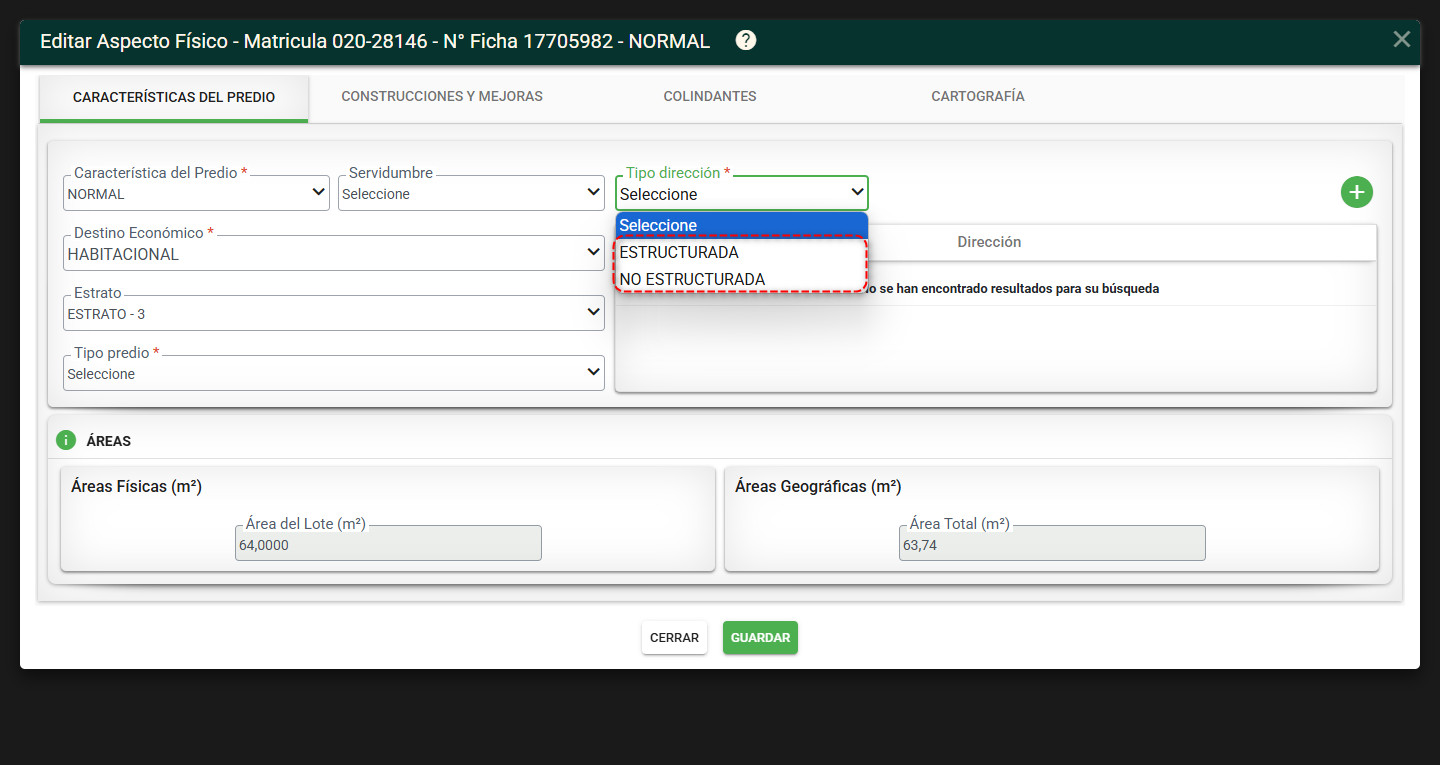Click the Dirección column header

click(989, 242)
